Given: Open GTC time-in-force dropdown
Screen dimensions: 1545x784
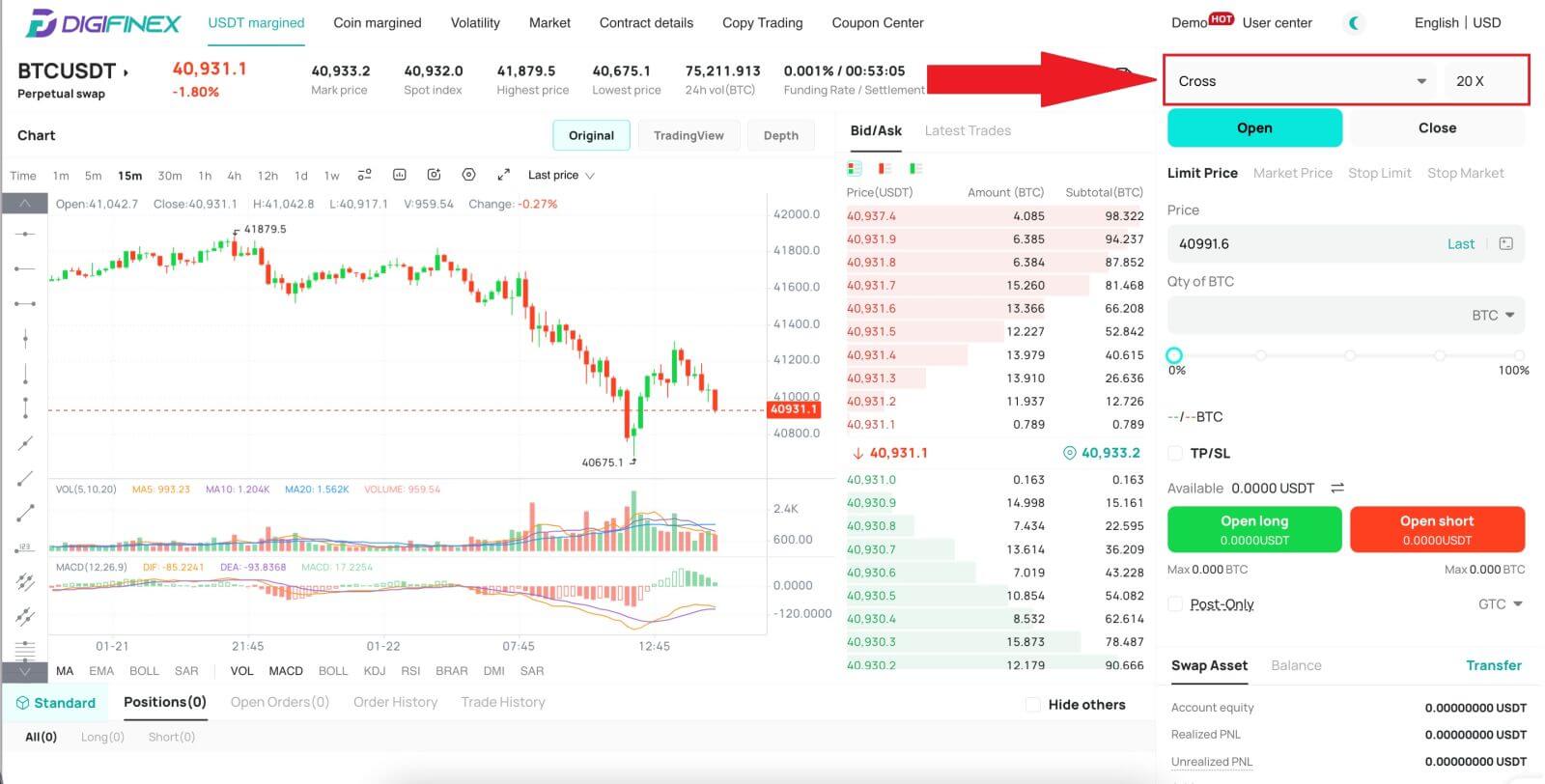Looking at the screenshot, I should [1501, 604].
